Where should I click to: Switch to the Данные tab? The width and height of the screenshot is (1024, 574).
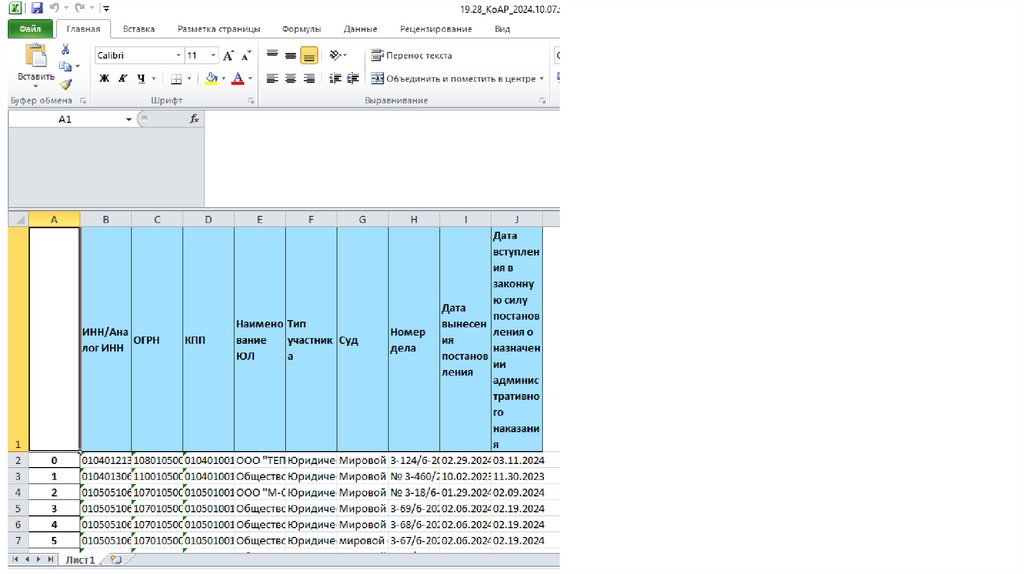point(360,29)
